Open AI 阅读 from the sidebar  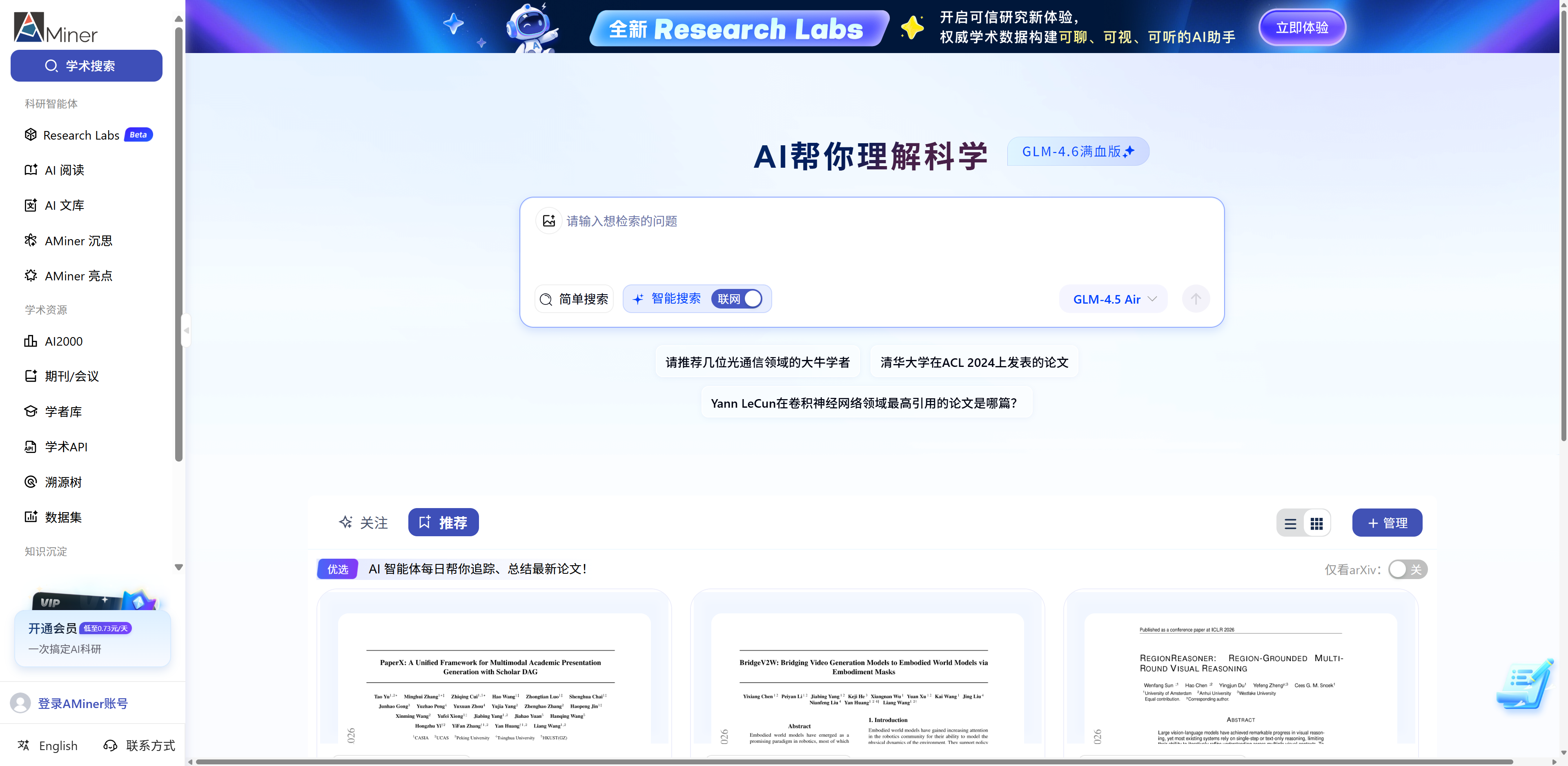[x=64, y=170]
